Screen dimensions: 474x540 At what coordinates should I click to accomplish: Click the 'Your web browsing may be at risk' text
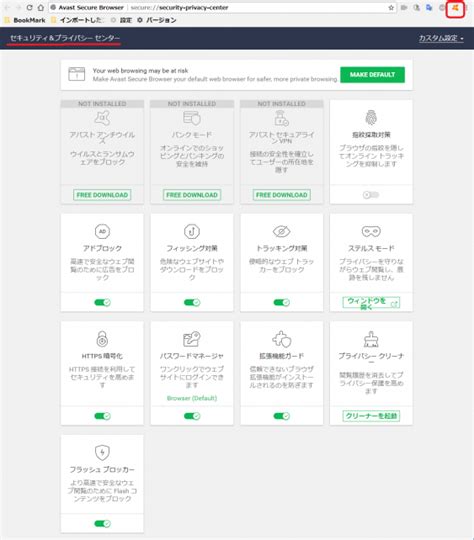click(x=140, y=71)
